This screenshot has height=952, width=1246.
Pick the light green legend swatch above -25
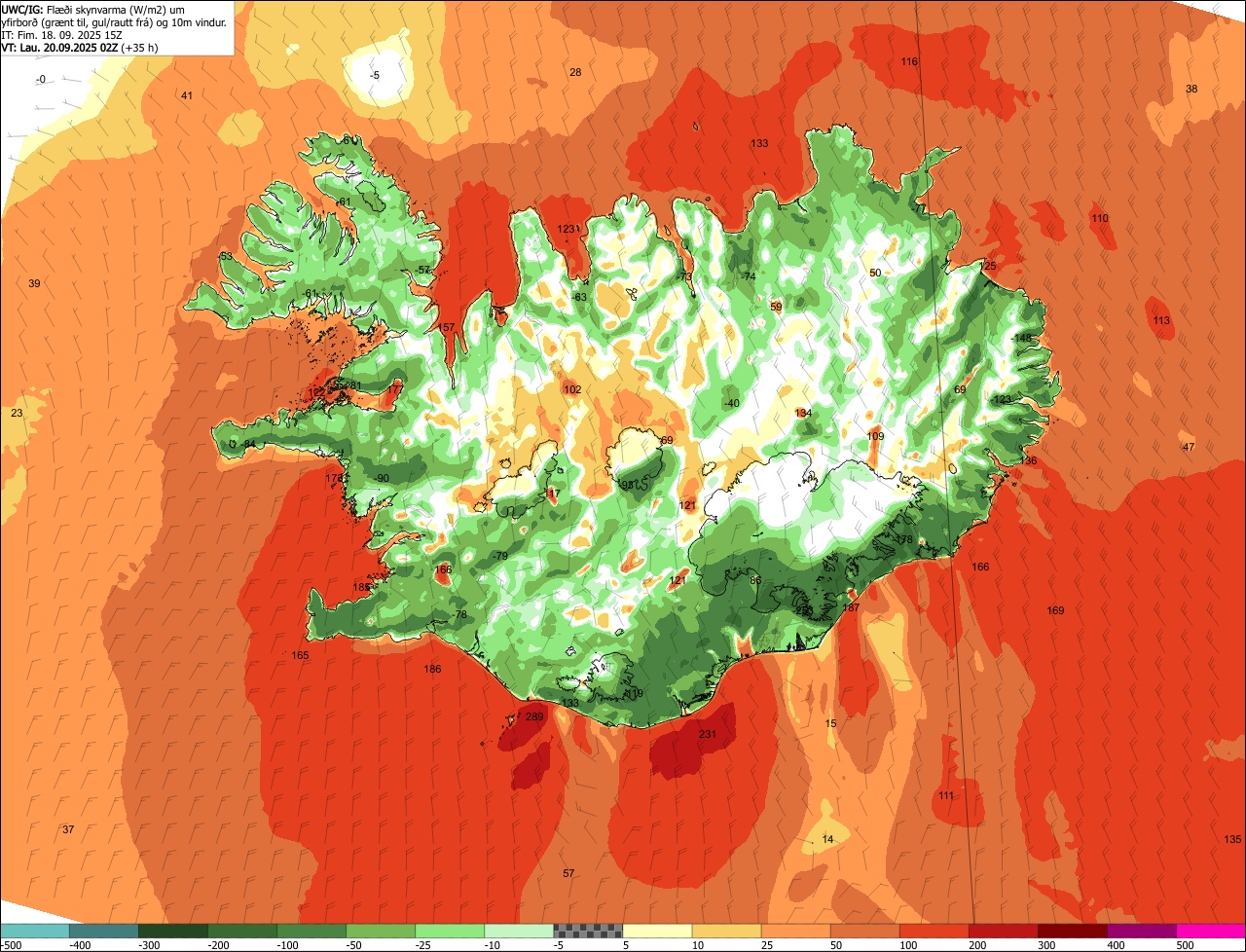pyautogui.click(x=450, y=931)
